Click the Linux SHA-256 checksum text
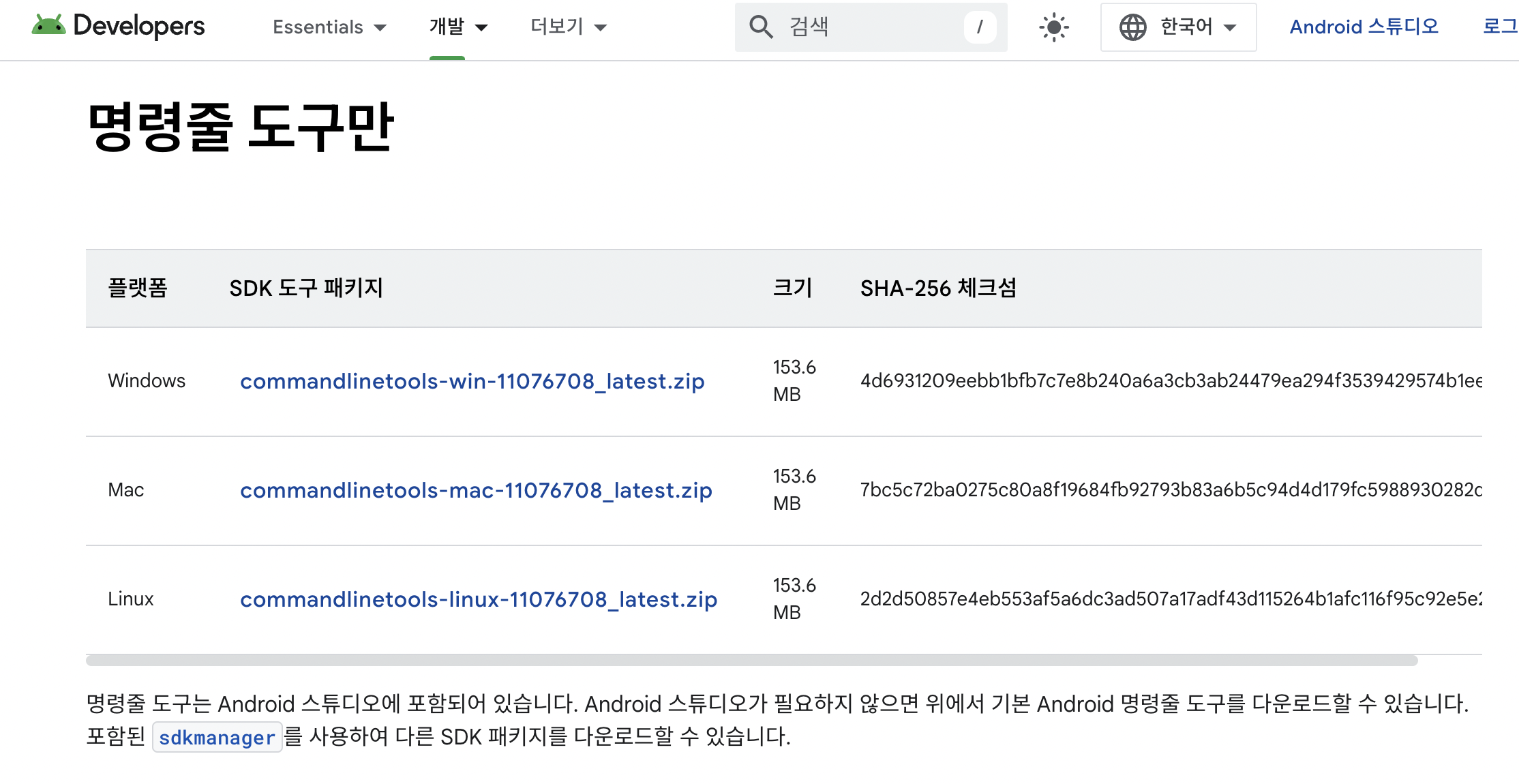 click(1171, 599)
